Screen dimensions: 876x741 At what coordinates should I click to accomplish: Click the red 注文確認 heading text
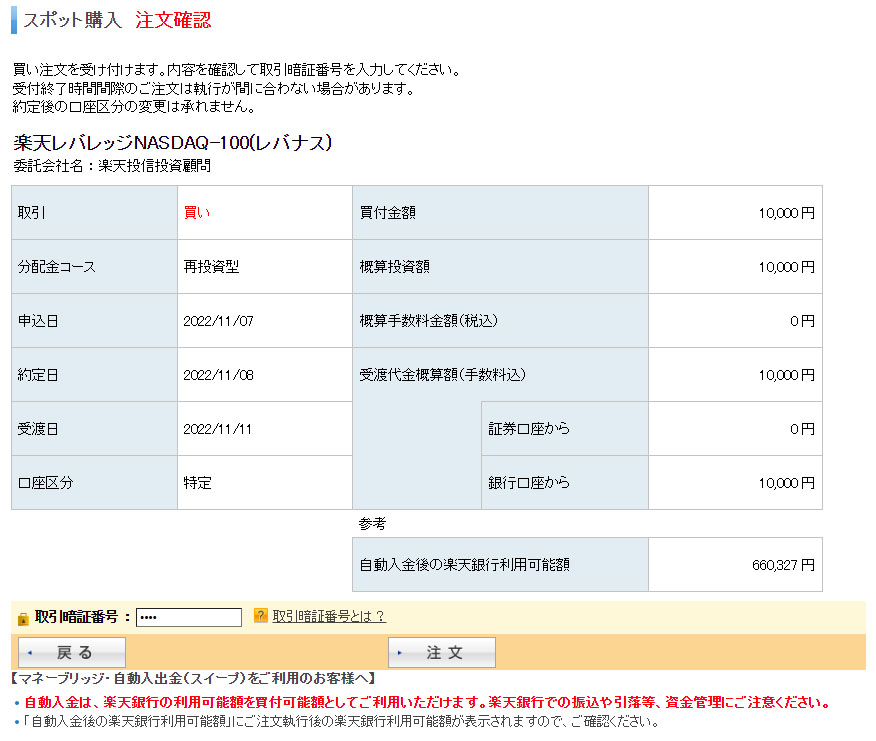click(x=173, y=21)
